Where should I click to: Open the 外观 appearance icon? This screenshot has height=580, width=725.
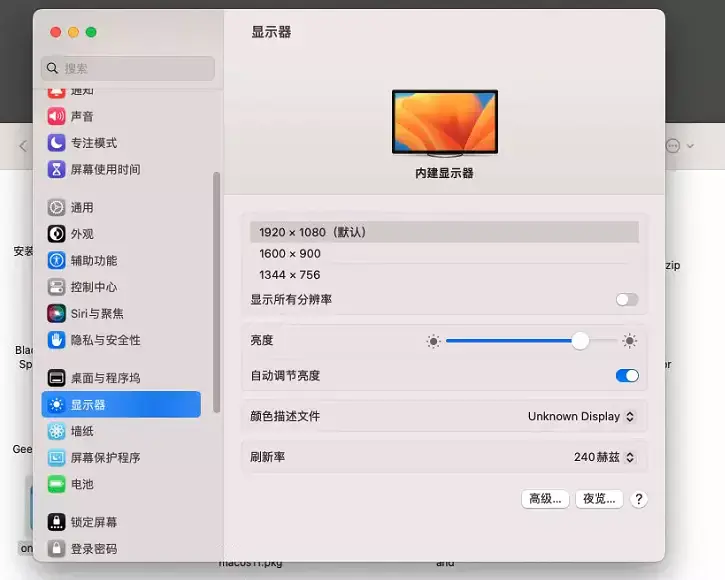click(x=56, y=234)
